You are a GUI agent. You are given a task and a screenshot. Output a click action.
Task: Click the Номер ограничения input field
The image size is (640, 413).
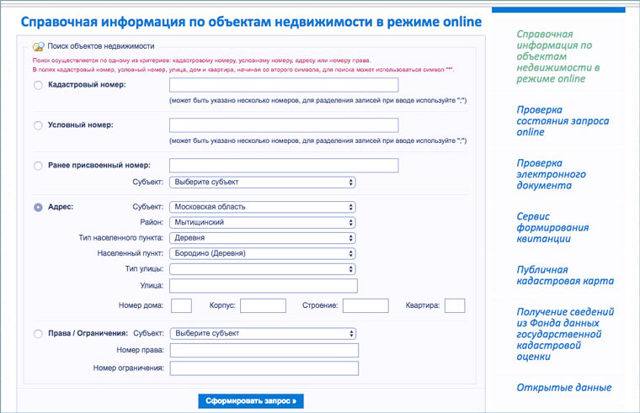point(264,368)
